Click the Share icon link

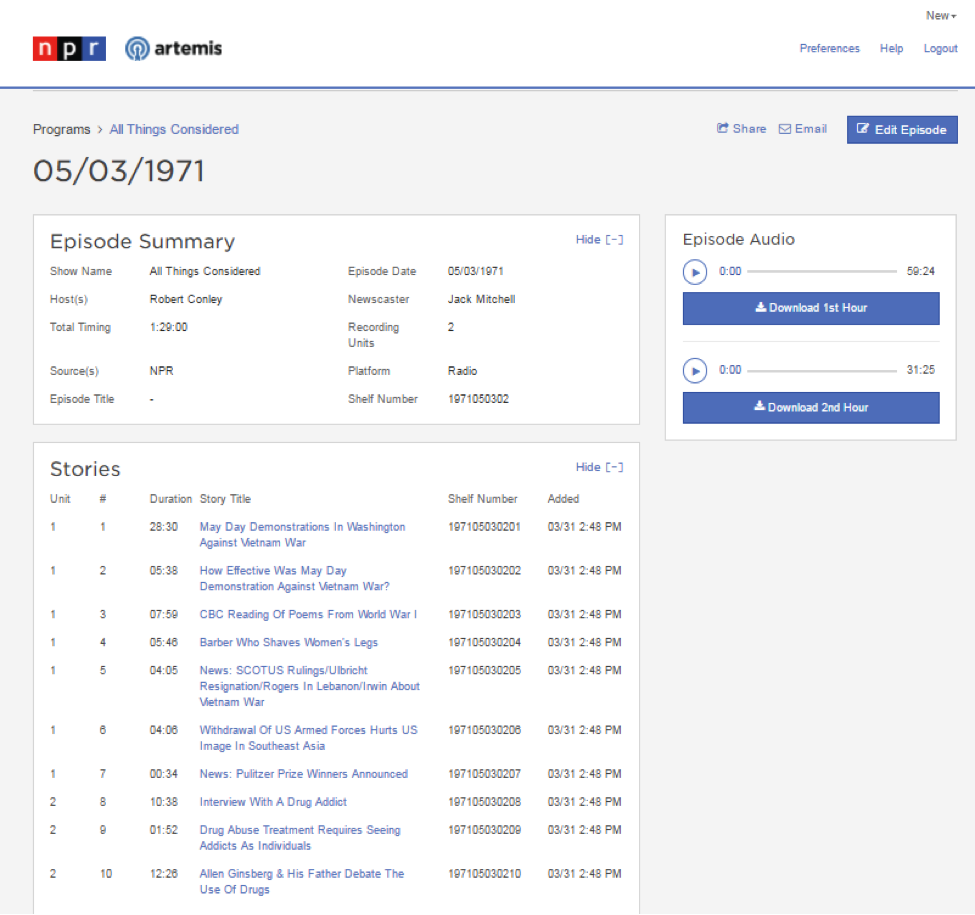coord(741,129)
